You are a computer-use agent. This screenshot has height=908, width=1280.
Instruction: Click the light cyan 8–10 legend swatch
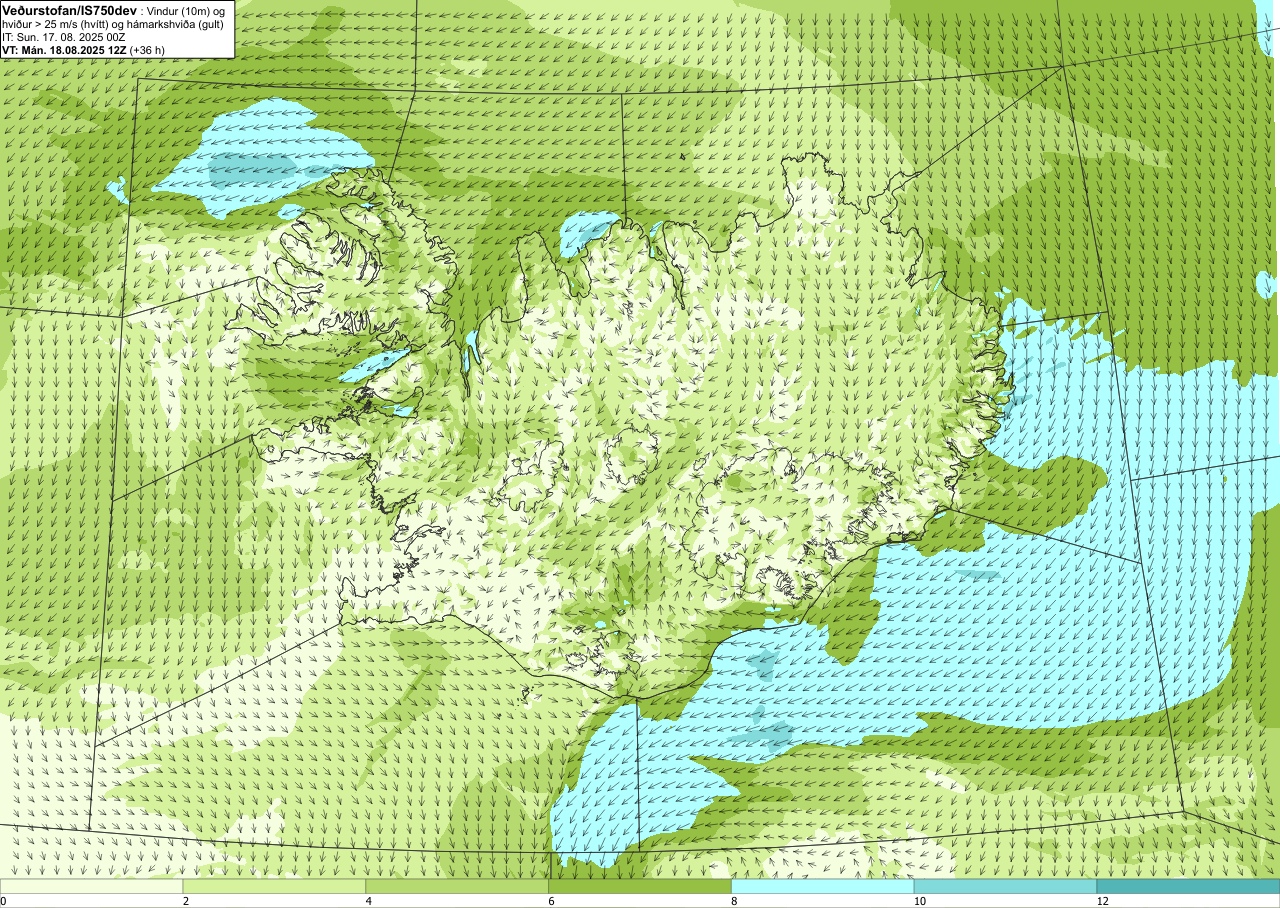[823, 886]
